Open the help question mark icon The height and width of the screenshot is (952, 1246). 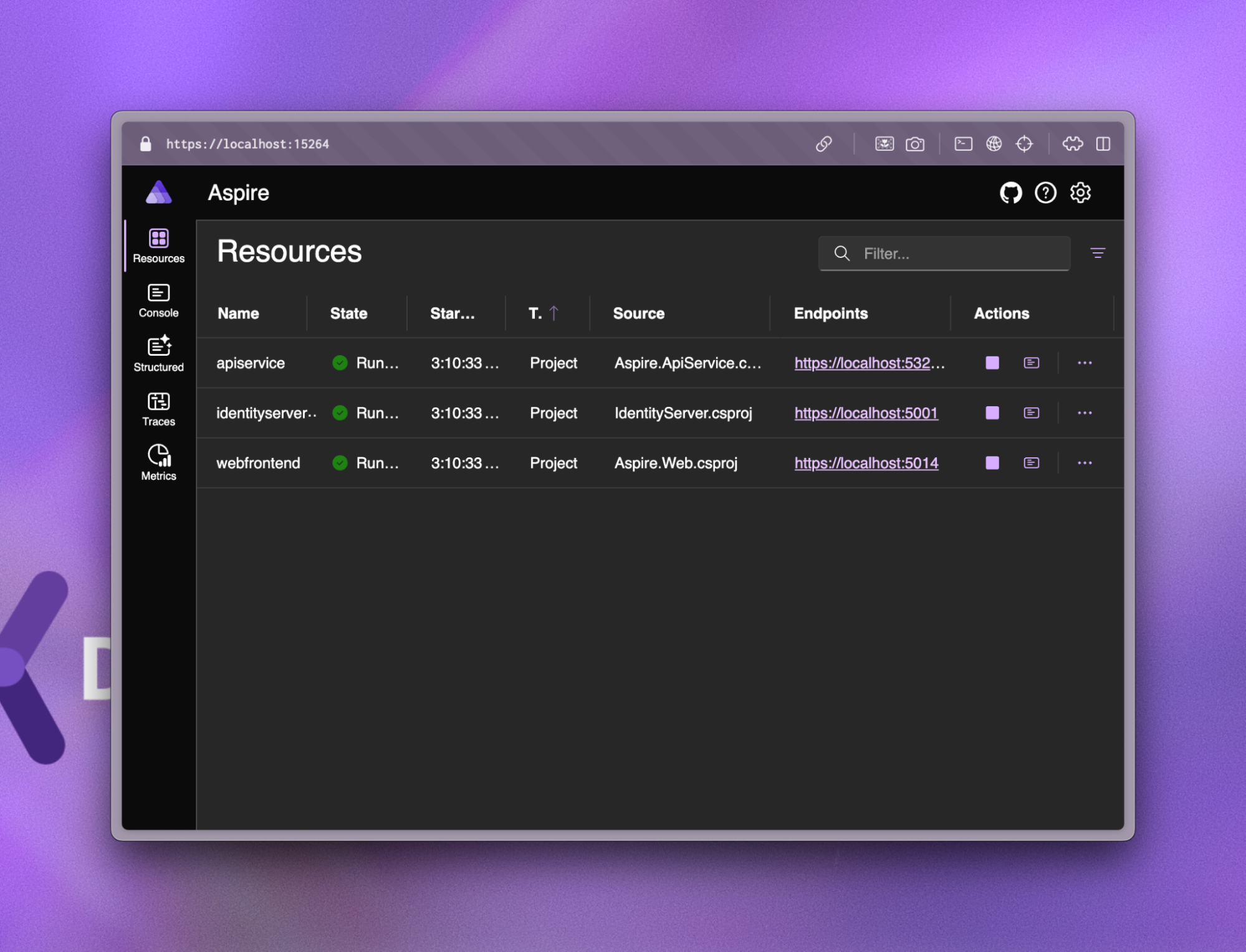point(1045,193)
